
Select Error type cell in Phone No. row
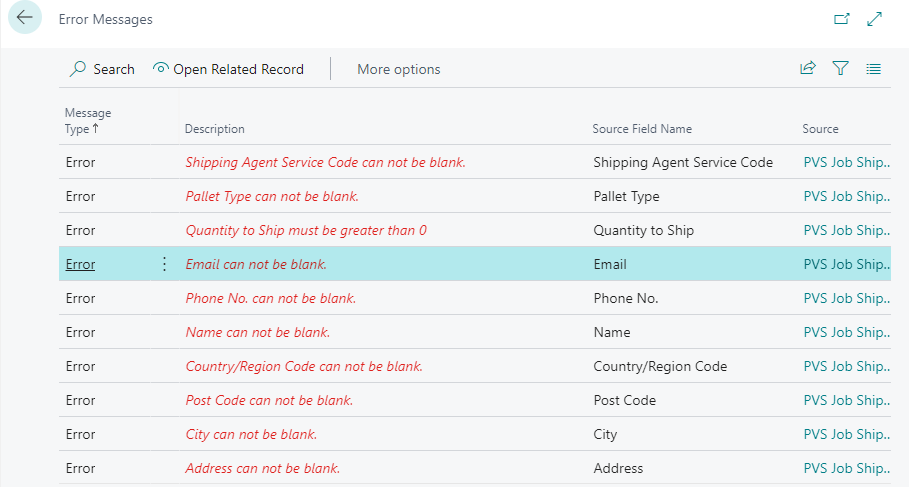tap(80, 299)
